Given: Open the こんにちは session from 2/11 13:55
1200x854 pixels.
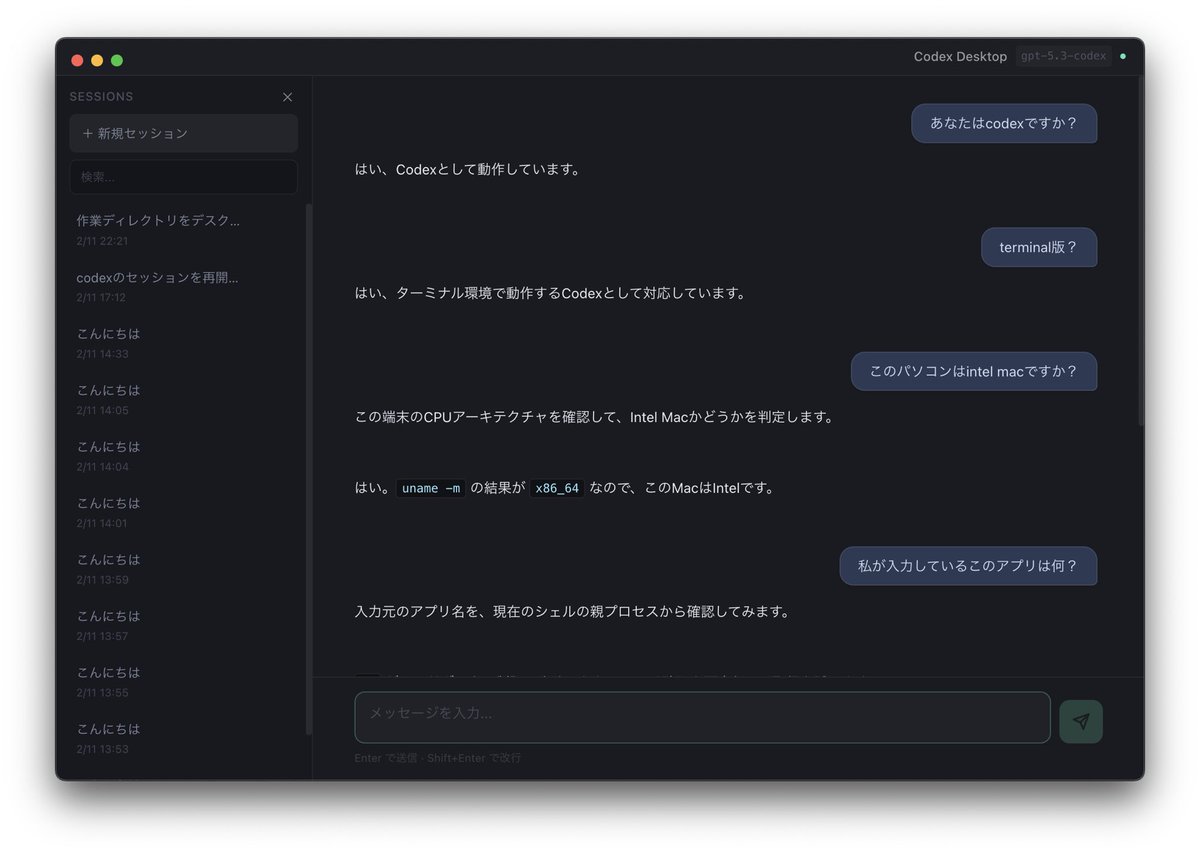Looking at the screenshot, I should click(x=184, y=681).
